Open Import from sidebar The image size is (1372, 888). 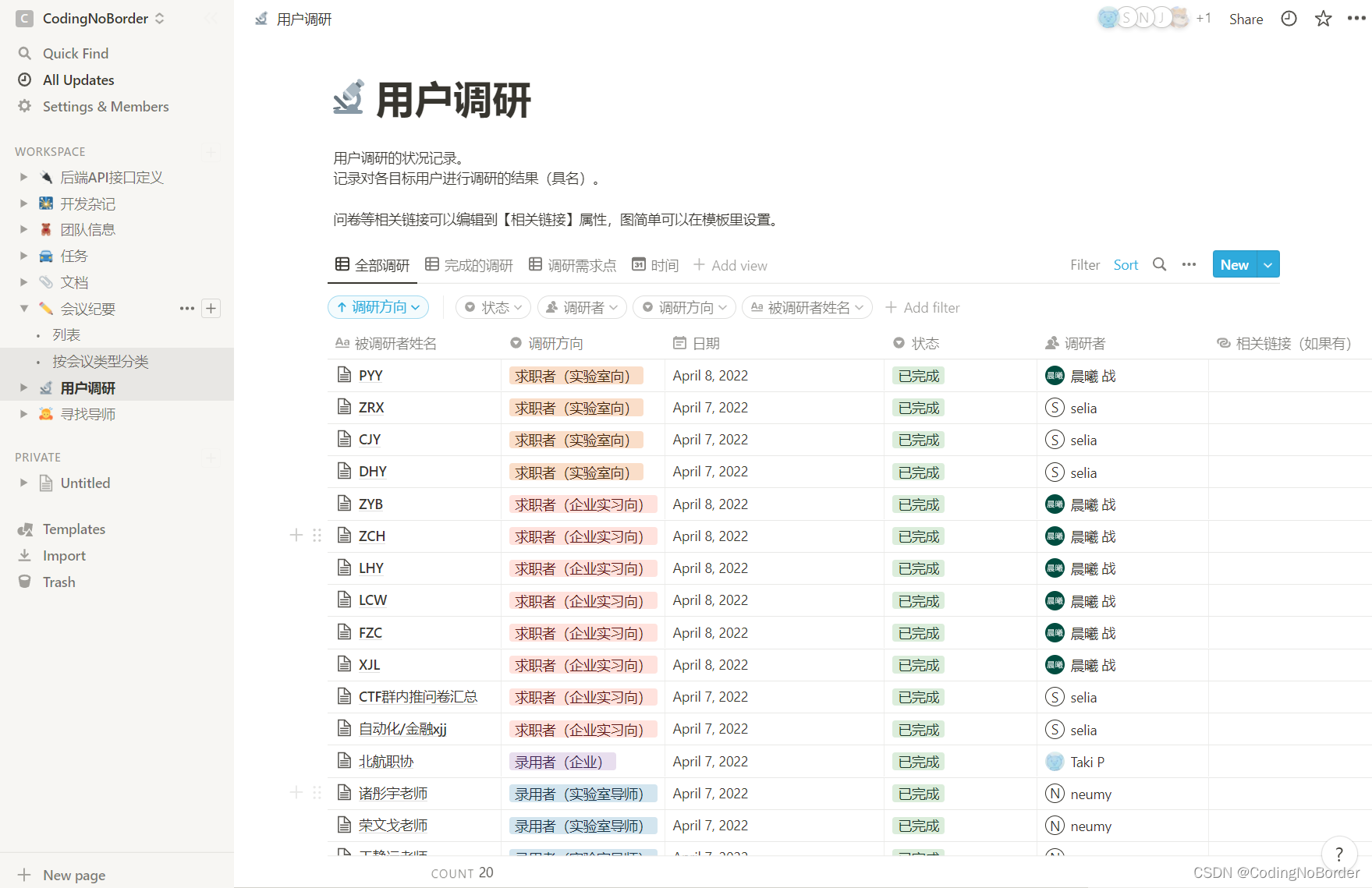pyautogui.click(x=64, y=555)
